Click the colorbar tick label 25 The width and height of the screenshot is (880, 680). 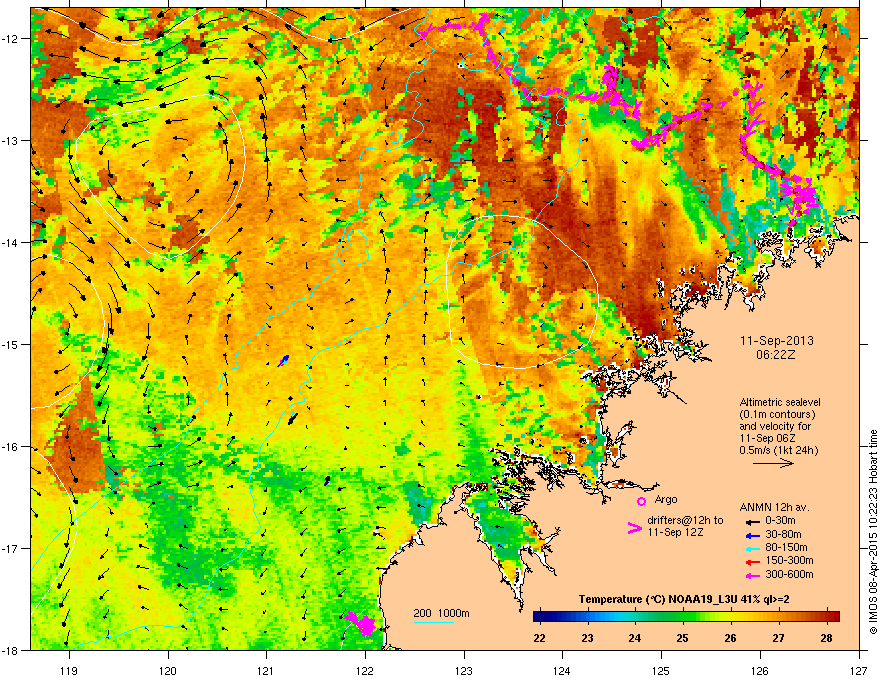[x=682, y=638]
